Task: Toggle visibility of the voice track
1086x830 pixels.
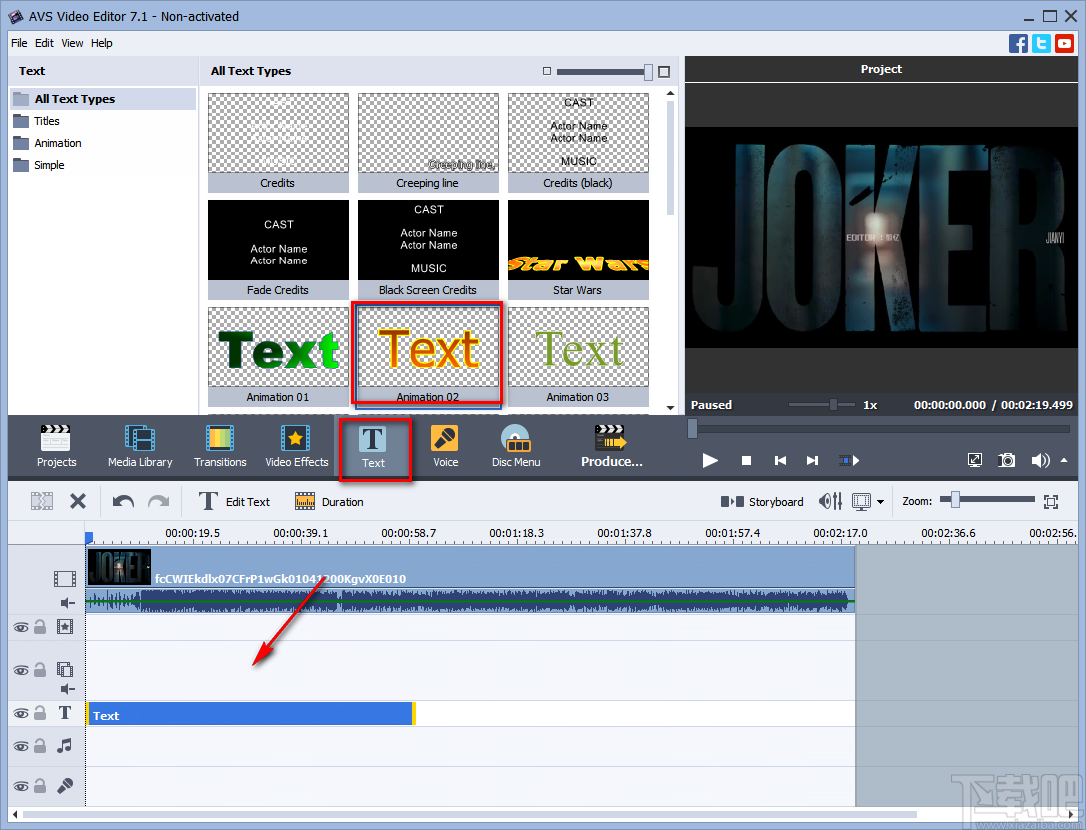Action: pos(21,786)
